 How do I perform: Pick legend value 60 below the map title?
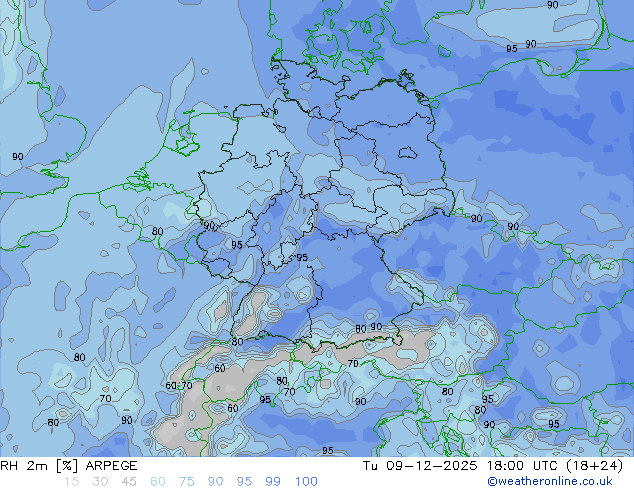[158, 482]
